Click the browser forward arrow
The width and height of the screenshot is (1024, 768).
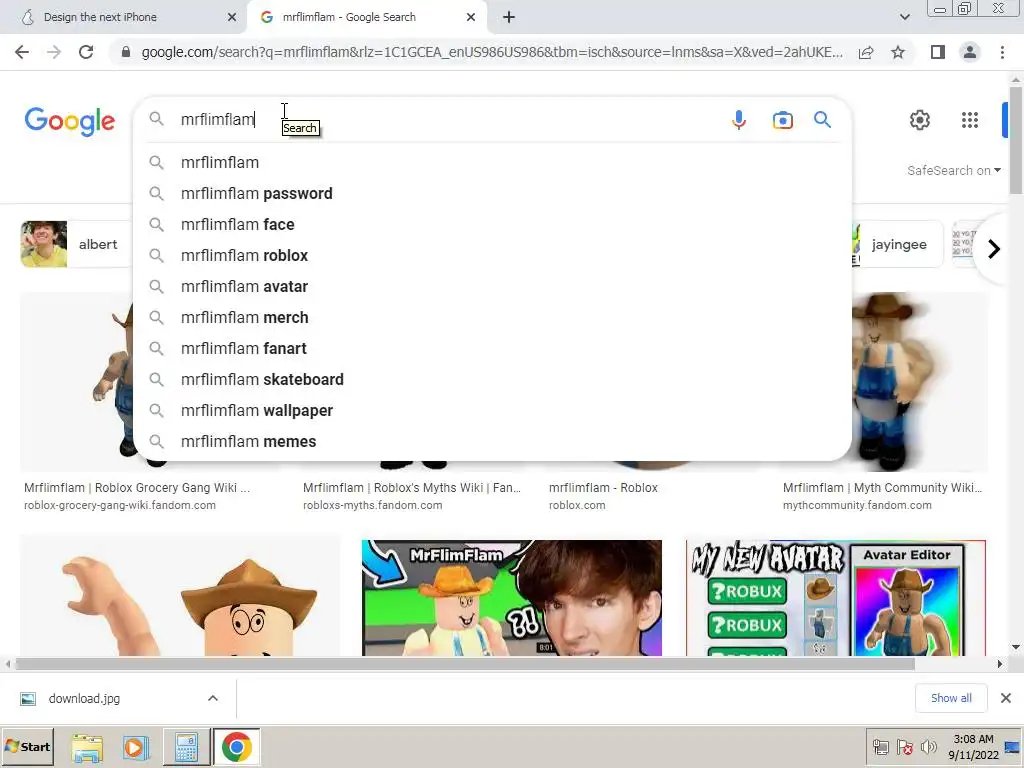point(54,52)
